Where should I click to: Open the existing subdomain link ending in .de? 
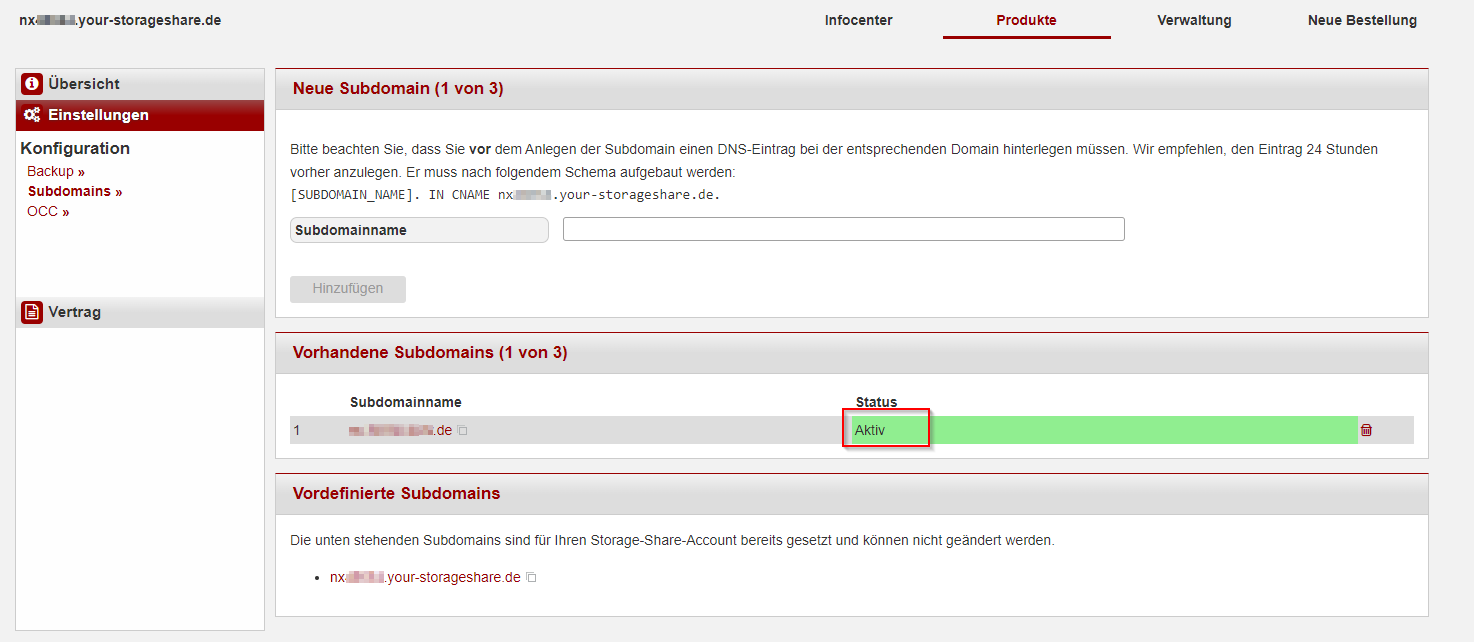click(400, 430)
